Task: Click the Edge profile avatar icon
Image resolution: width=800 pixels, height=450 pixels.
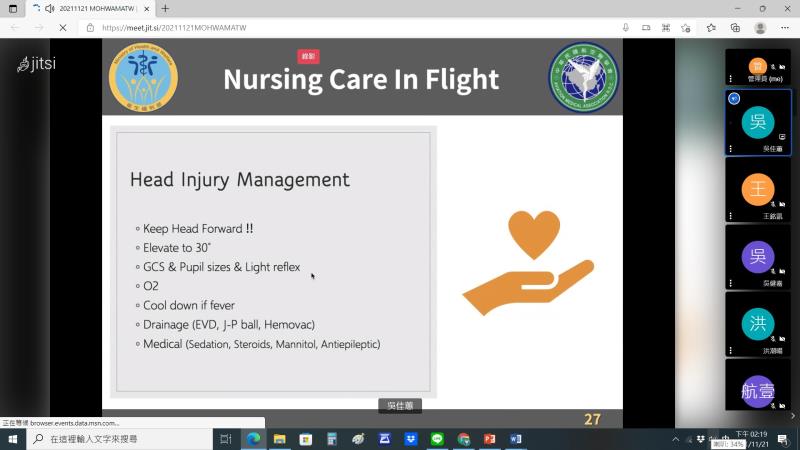Action: click(x=760, y=28)
